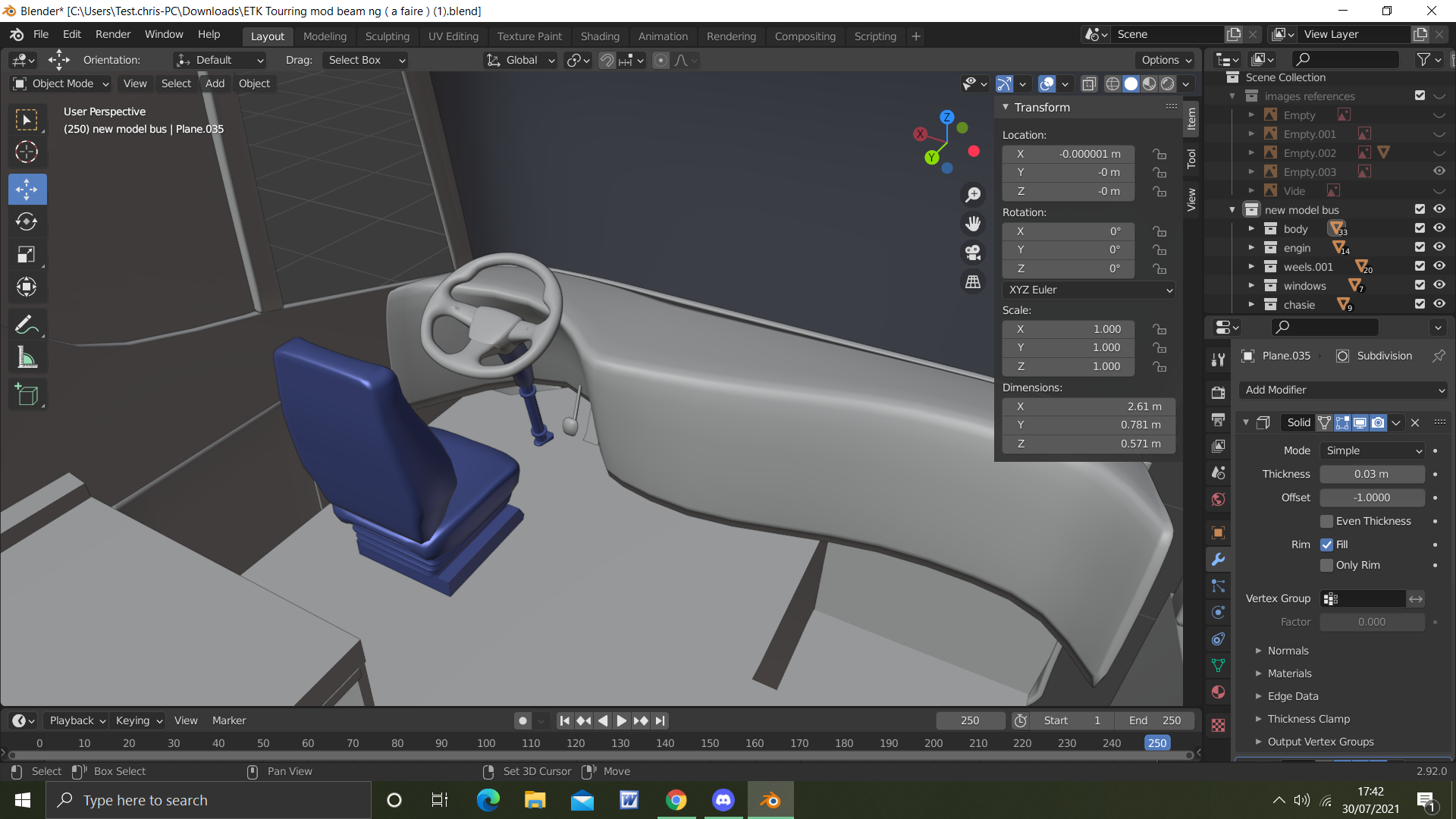Switch to Material properties tab

[1218, 692]
